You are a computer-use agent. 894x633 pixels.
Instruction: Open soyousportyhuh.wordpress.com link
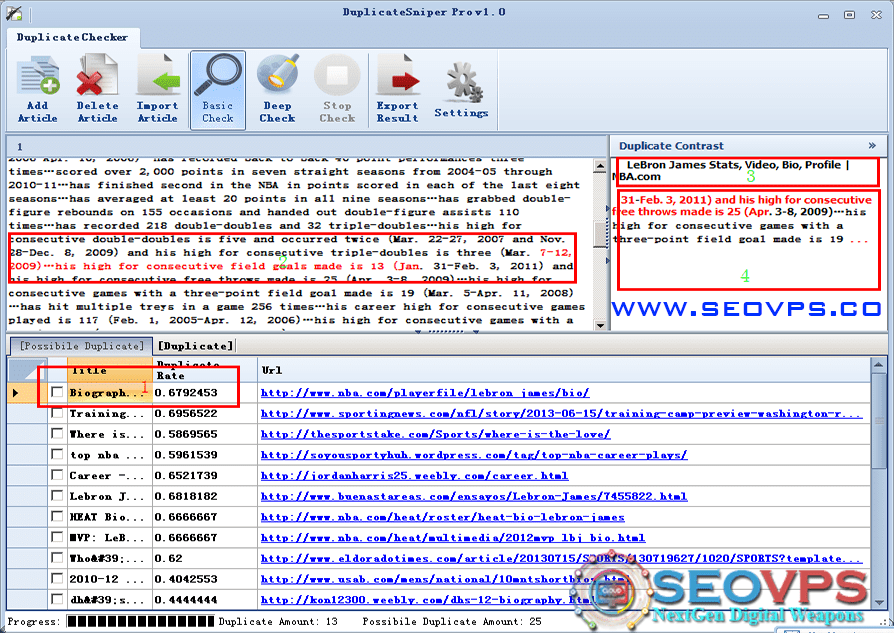[474, 455]
